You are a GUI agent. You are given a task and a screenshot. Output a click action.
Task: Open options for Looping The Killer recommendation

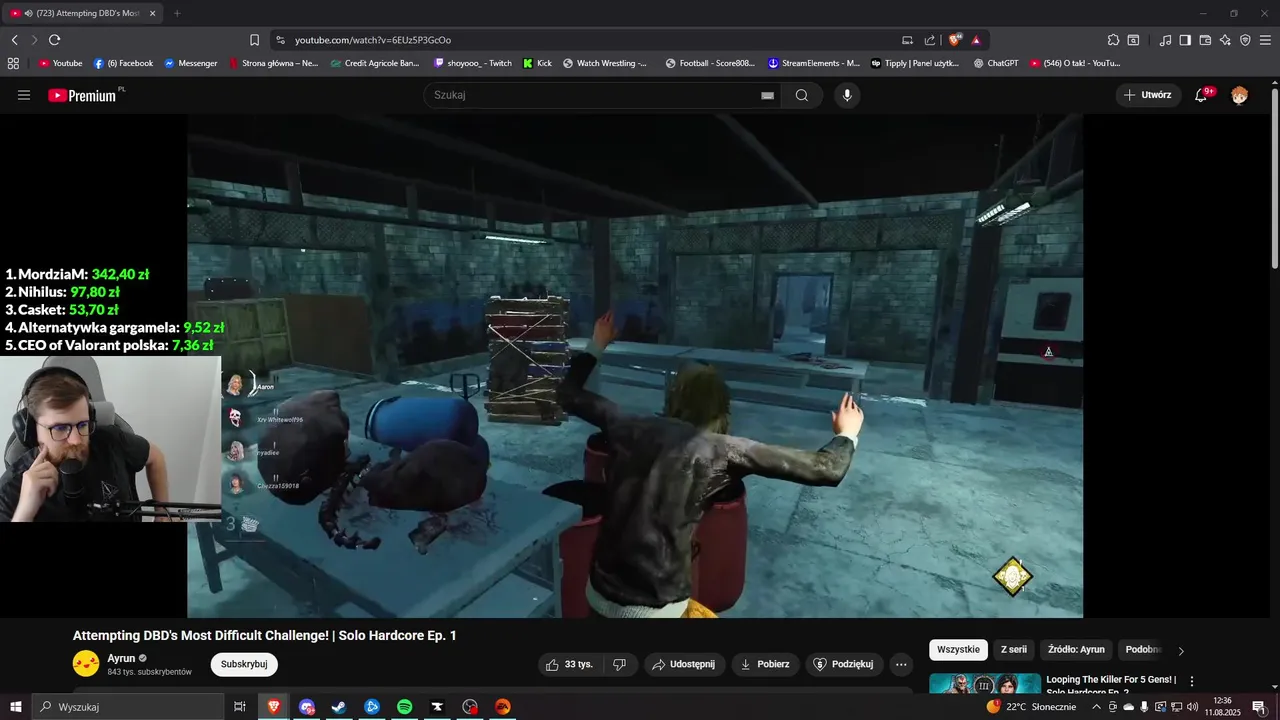click(x=1191, y=681)
